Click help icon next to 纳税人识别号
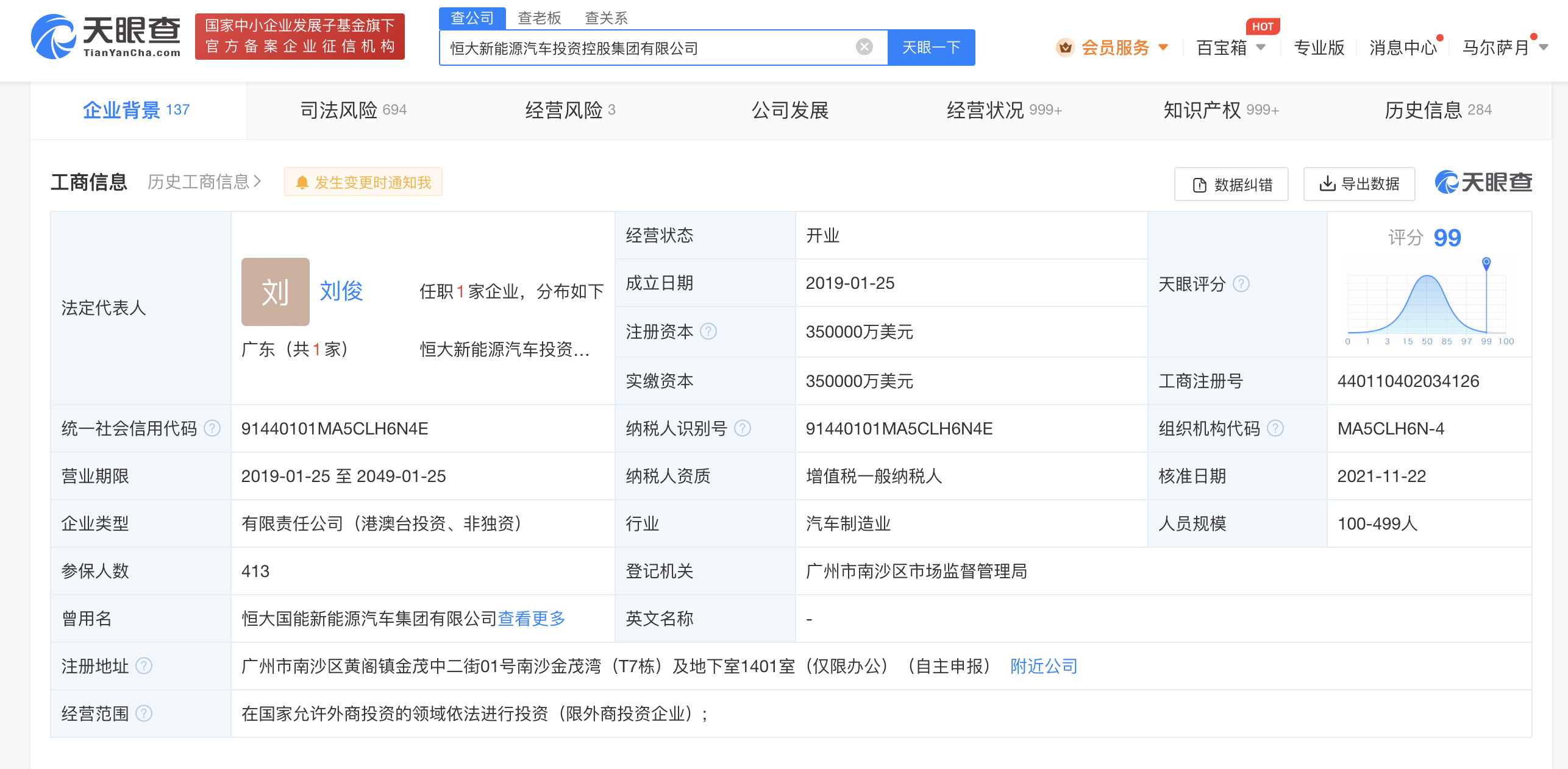Viewport: 1568px width, 769px height. tap(743, 428)
